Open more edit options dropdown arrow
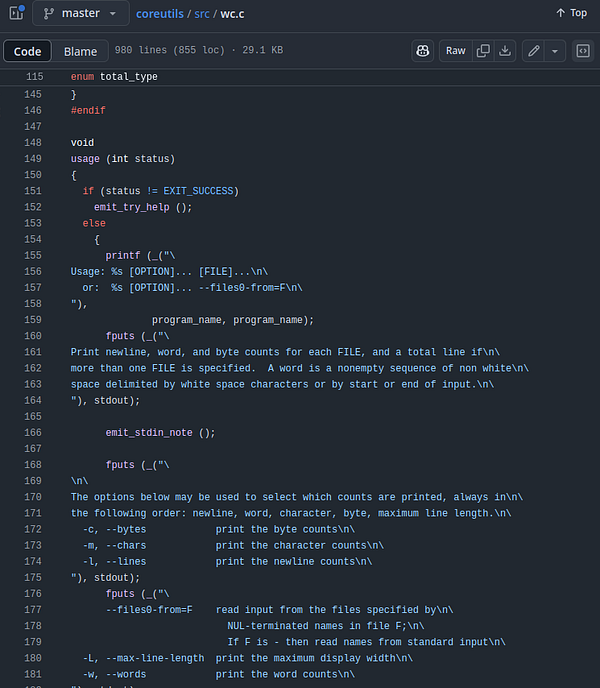This screenshot has height=688, width=600. [x=555, y=51]
